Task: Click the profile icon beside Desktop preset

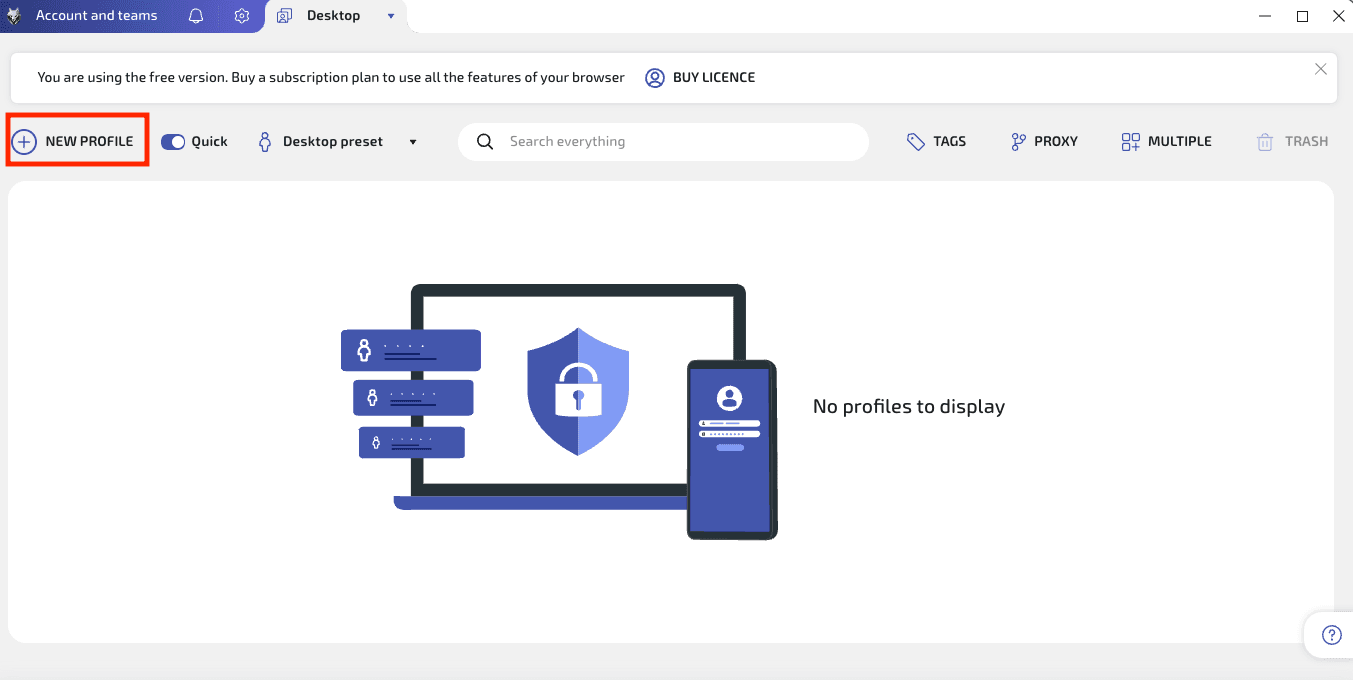Action: 264,141
